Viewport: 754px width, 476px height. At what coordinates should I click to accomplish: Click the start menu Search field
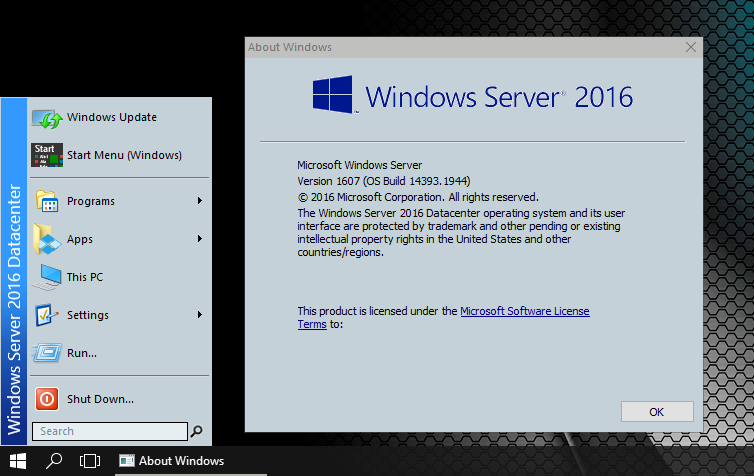click(110, 431)
